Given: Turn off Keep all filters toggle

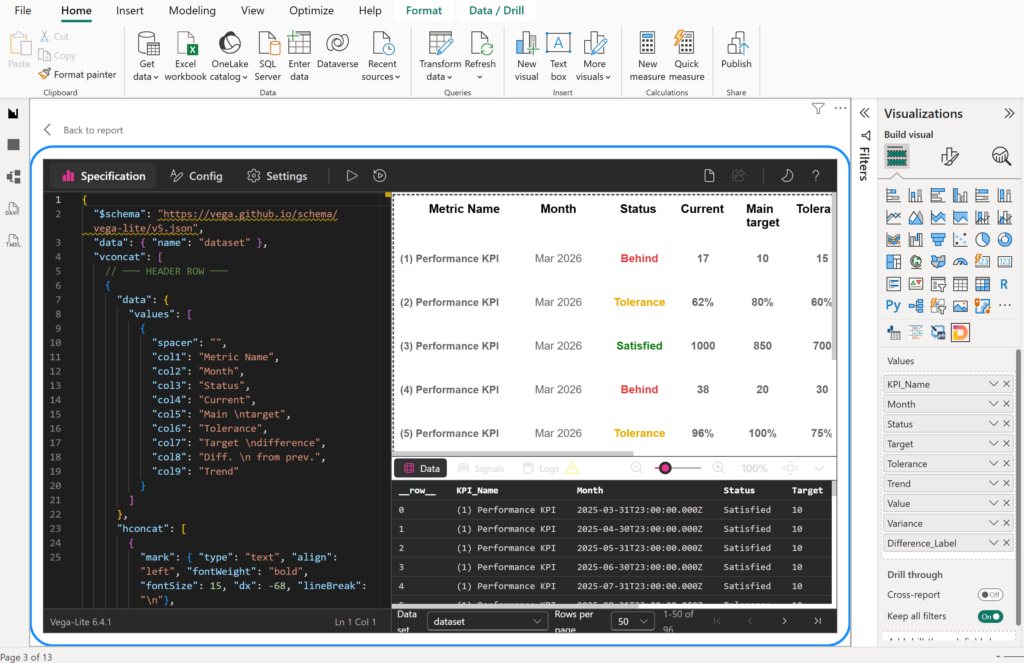Looking at the screenshot, I should (x=990, y=616).
